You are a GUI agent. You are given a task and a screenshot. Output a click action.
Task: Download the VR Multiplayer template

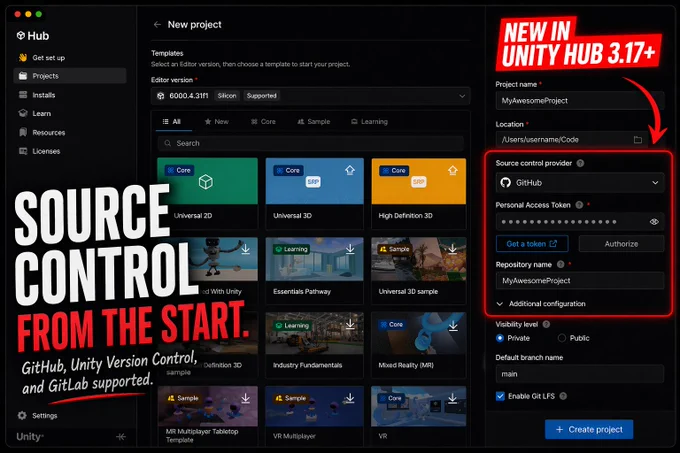[x=350, y=398]
